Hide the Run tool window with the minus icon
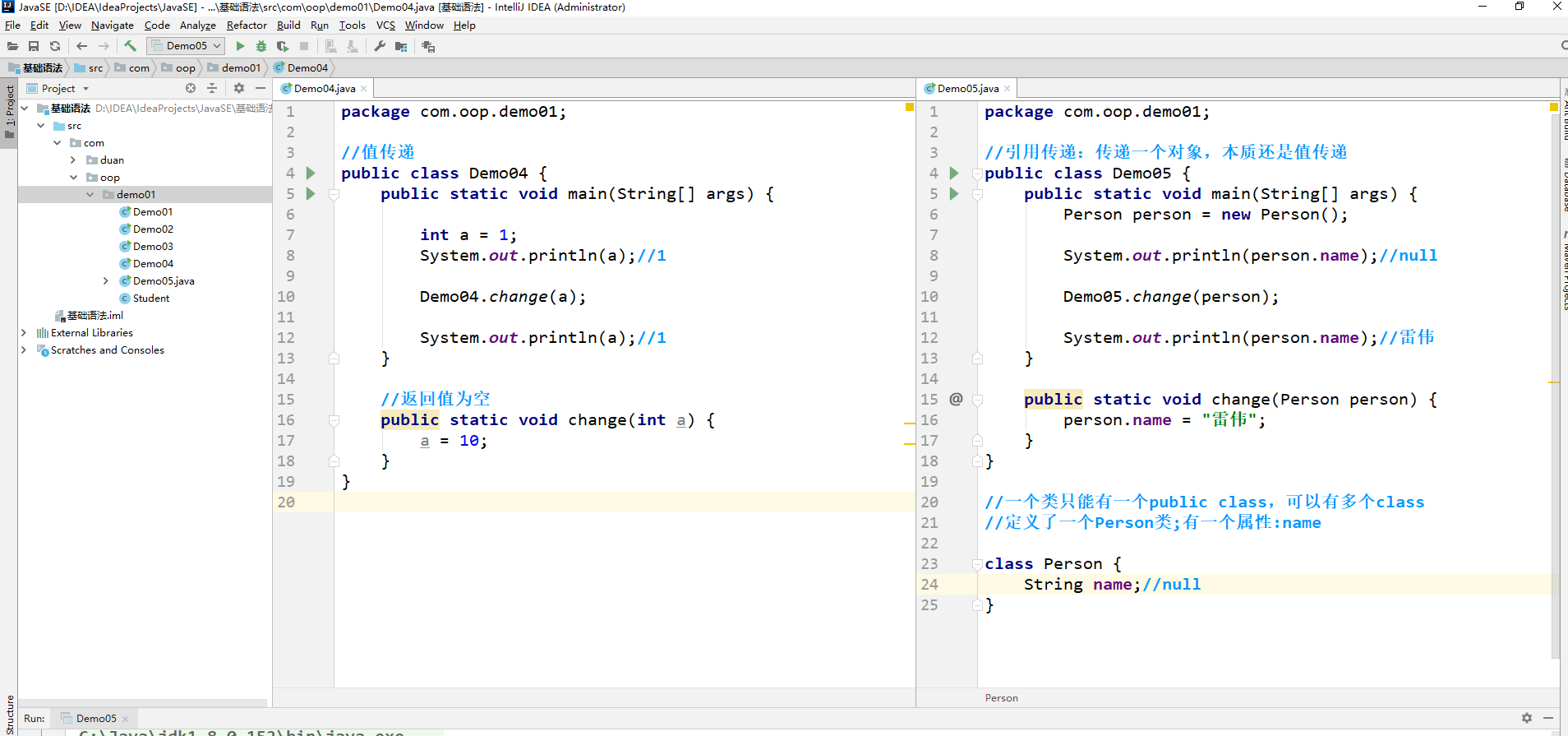Viewport: 1568px width, 736px height. click(x=1548, y=718)
